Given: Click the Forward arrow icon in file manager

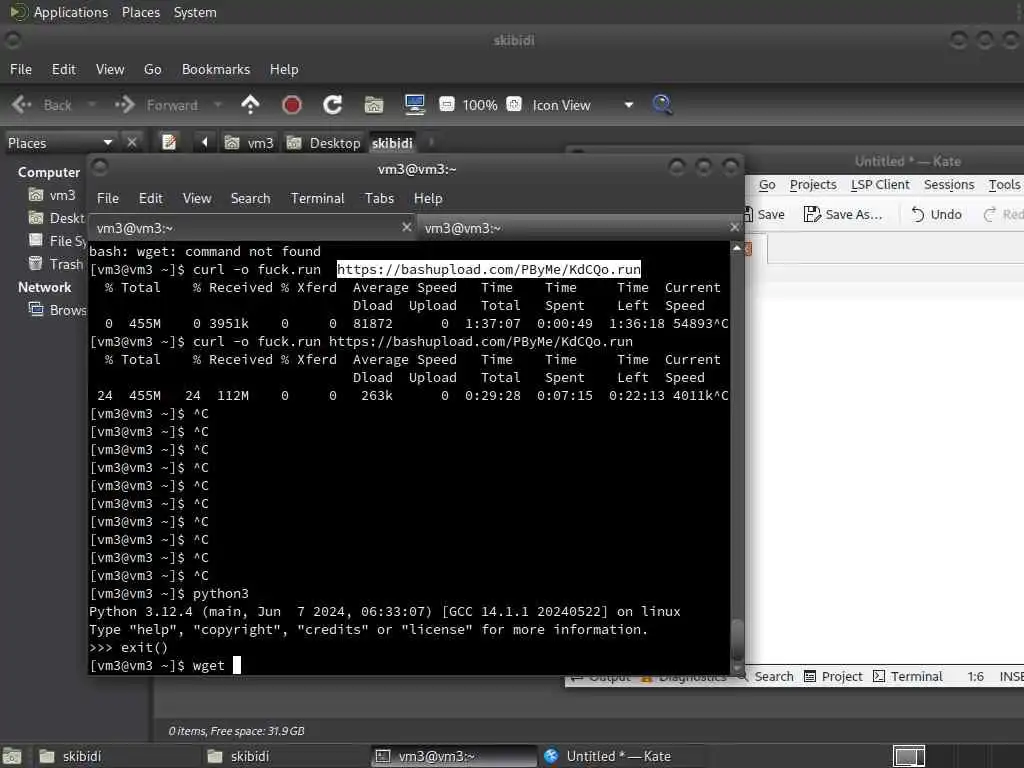Looking at the screenshot, I should click(x=124, y=104).
